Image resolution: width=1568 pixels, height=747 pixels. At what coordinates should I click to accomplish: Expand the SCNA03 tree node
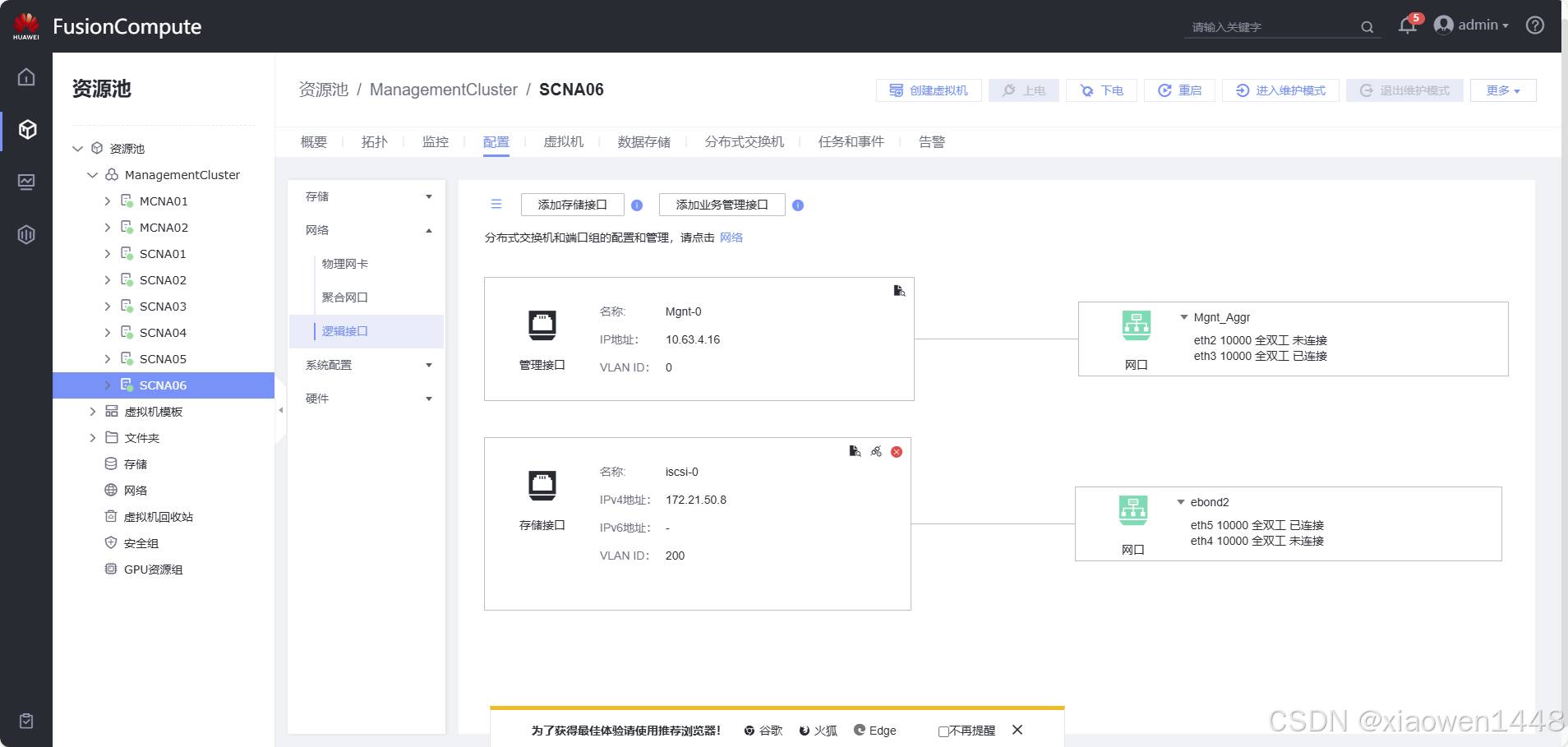(108, 307)
